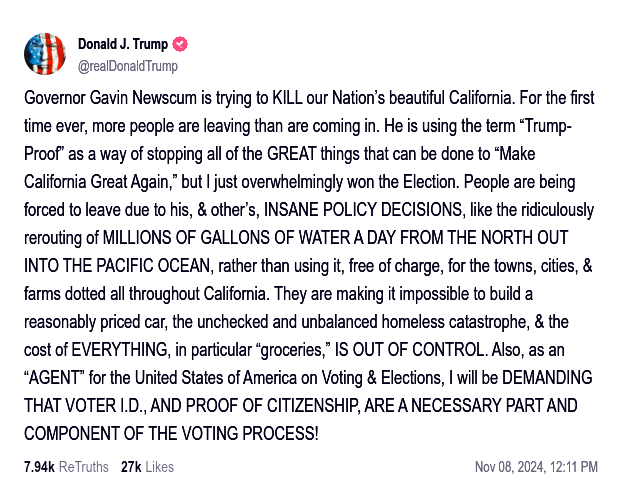Click the phrase INSANE POLICY DECISIONS
Viewport: 619px width, 497px height.
point(362,210)
